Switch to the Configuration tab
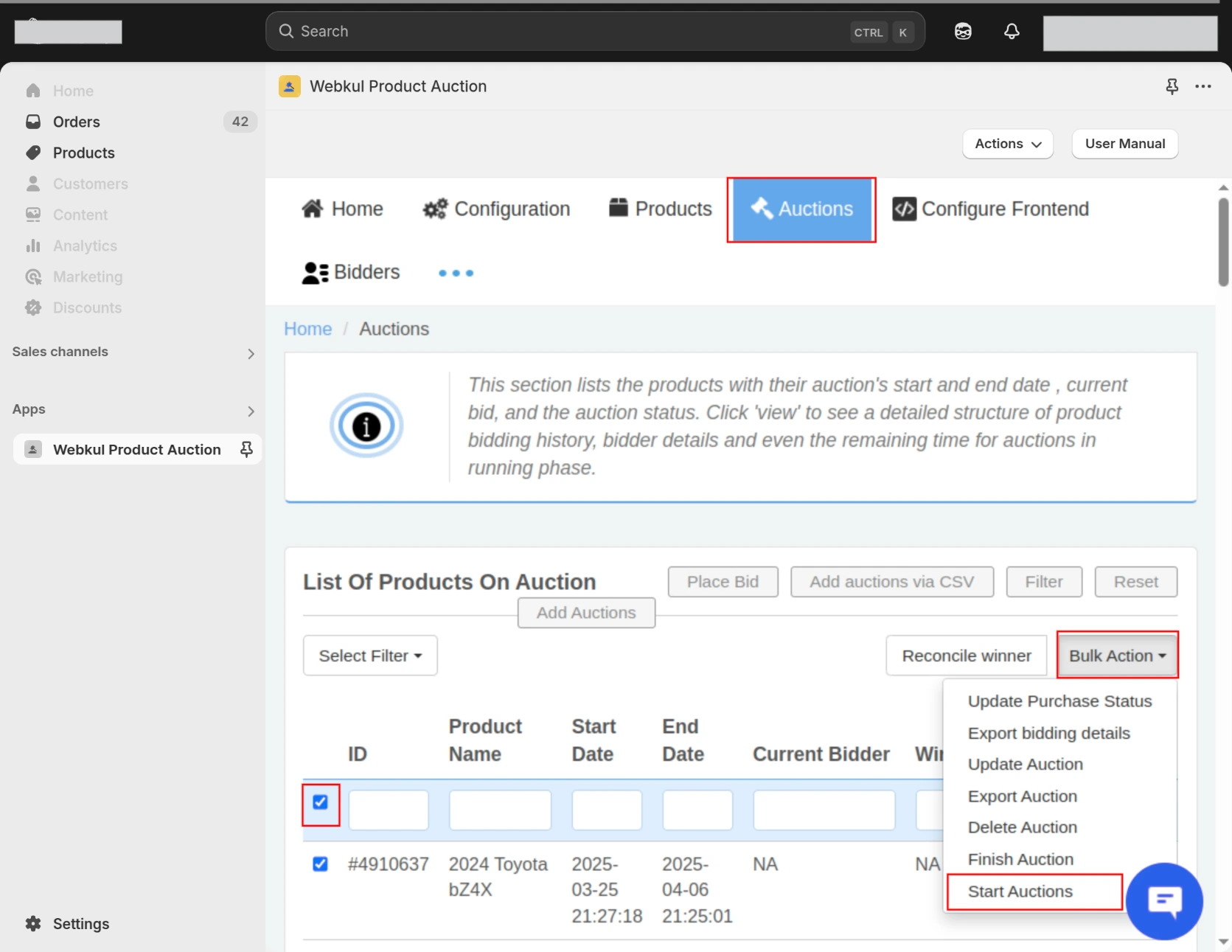Screen dimensions: 1232x952 pyautogui.click(x=497, y=209)
